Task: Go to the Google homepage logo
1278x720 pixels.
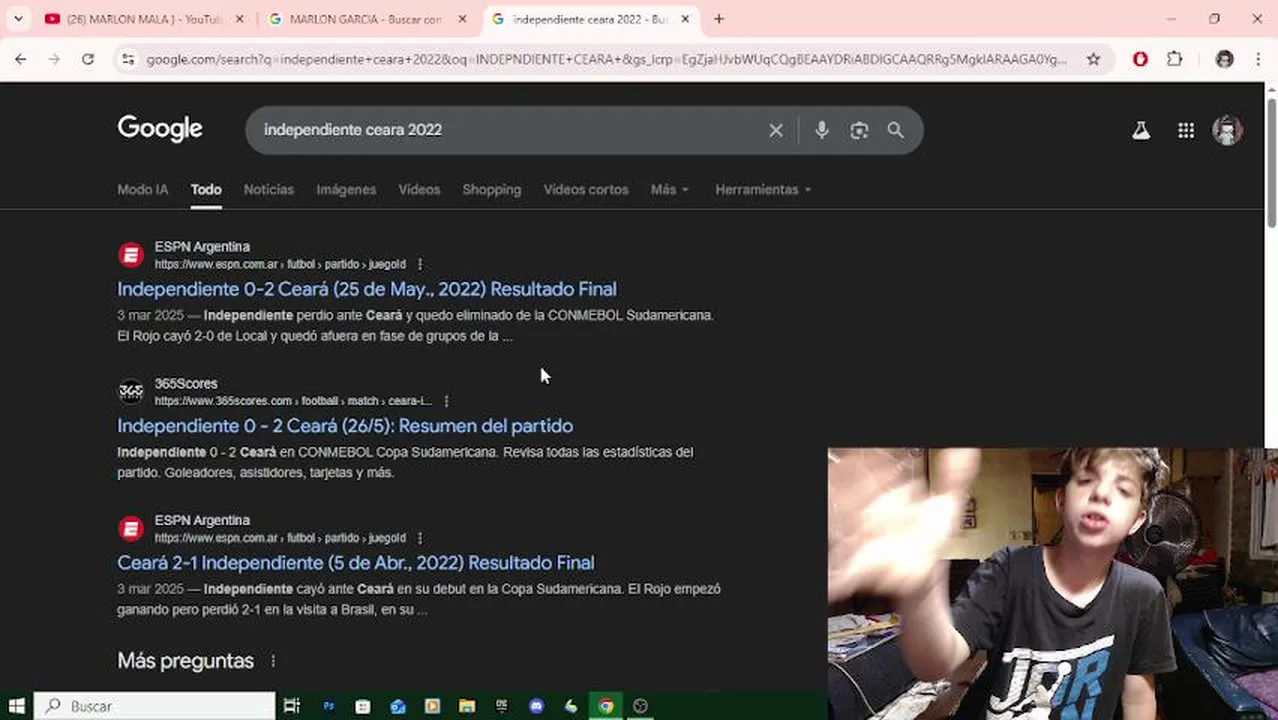Action: pyautogui.click(x=160, y=129)
